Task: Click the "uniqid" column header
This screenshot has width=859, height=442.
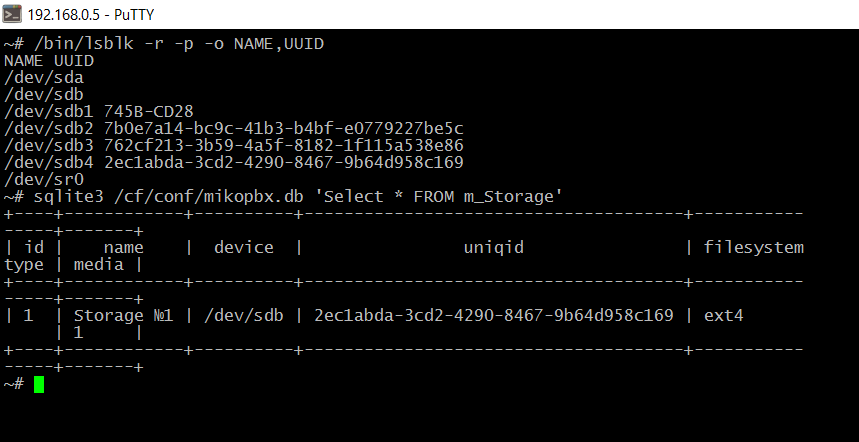Action: click(x=493, y=247)
